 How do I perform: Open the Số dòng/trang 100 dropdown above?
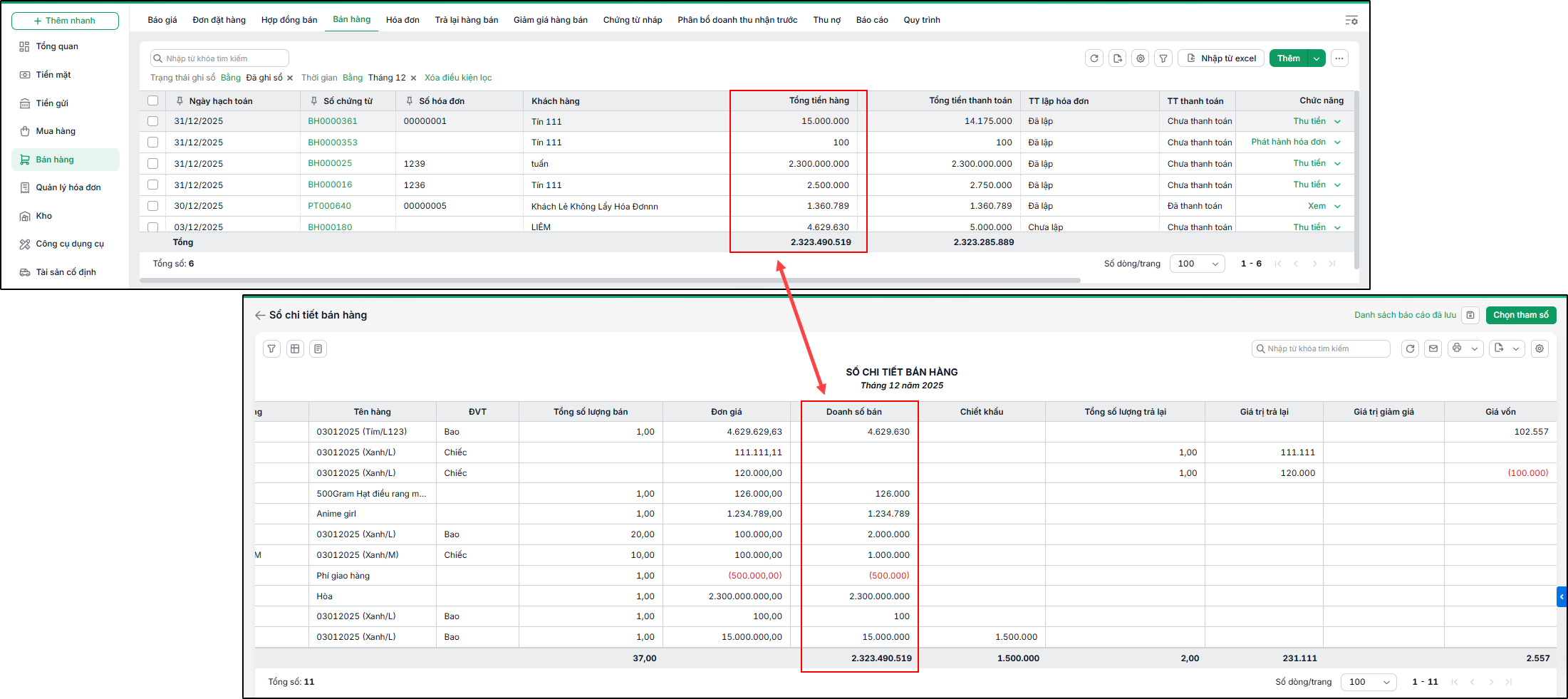(x=1198, y=264)
